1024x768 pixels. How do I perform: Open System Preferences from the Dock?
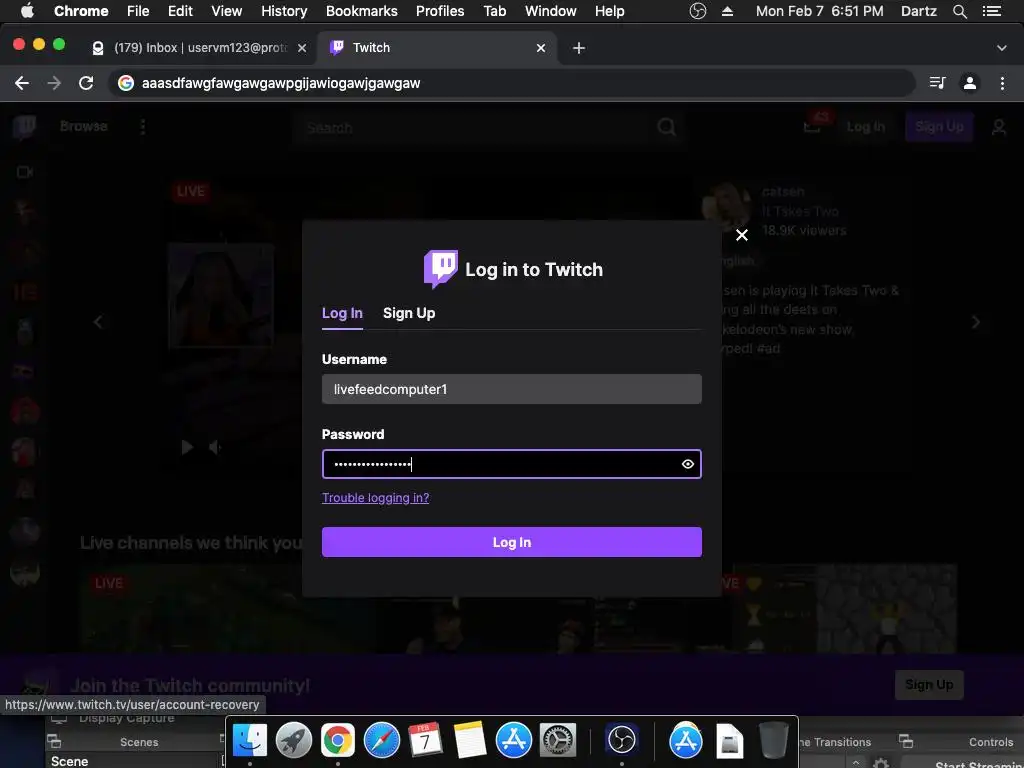558,740
